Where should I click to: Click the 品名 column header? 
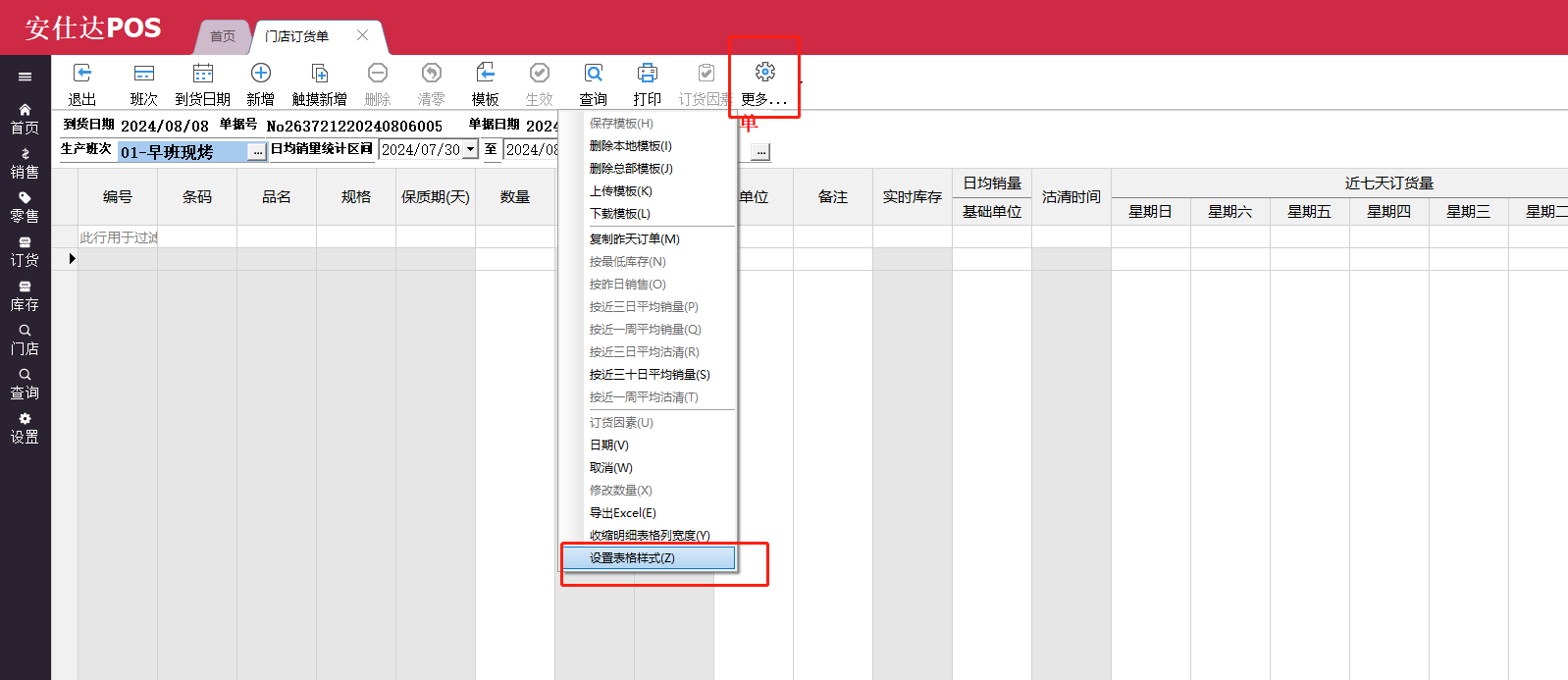point(277,197)
